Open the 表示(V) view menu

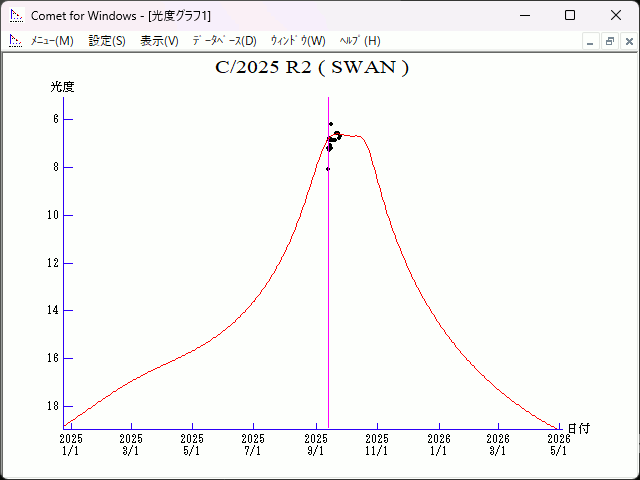[159, 41]
